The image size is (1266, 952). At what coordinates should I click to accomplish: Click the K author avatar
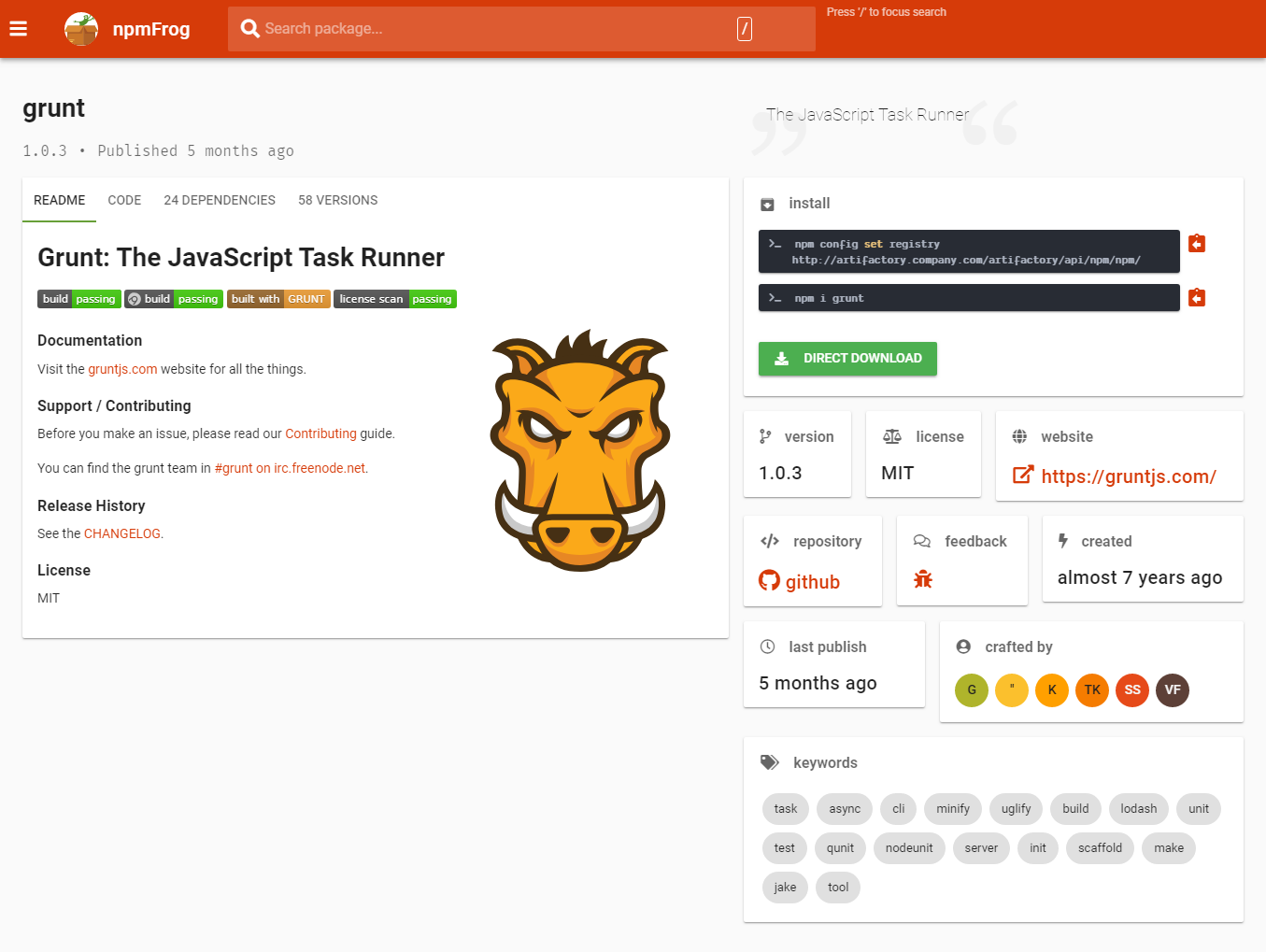tap(1052, 690)
